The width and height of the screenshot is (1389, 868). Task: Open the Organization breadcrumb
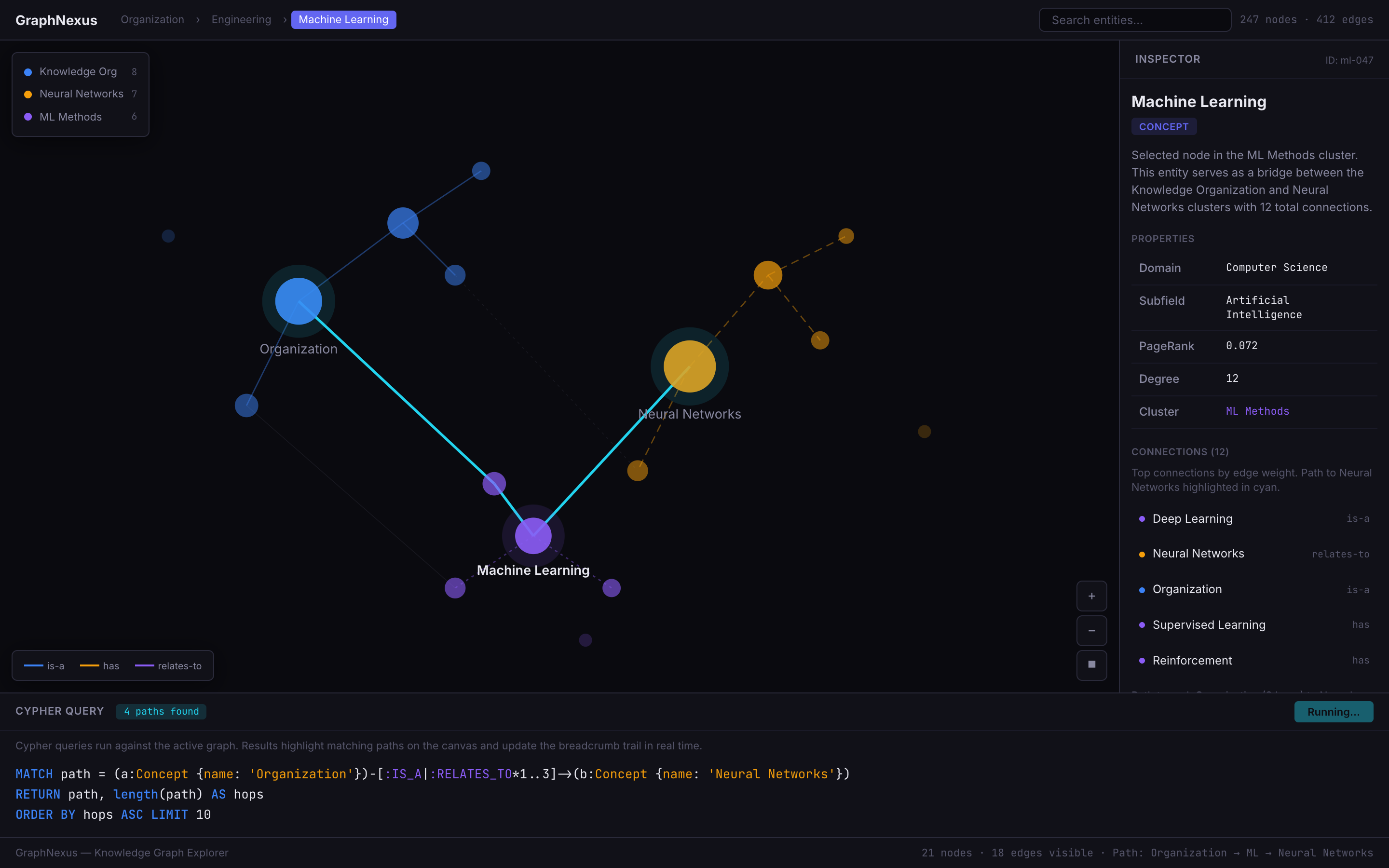[152, 19]
